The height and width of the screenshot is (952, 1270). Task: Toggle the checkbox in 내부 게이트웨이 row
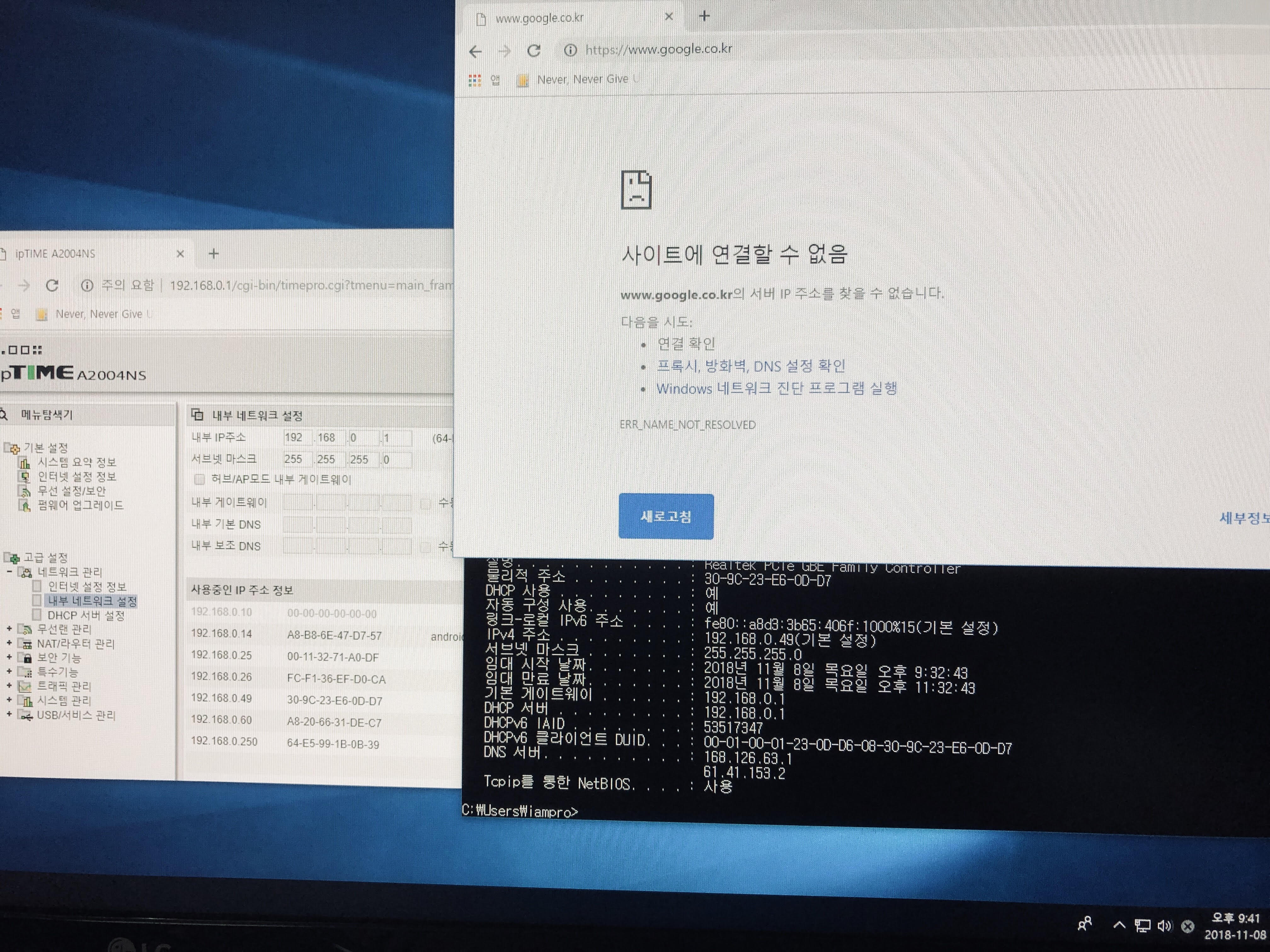pos(426,504)
